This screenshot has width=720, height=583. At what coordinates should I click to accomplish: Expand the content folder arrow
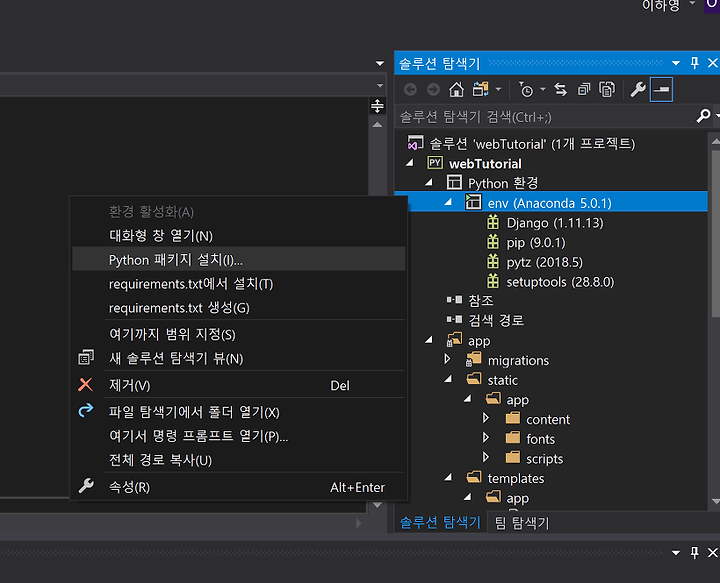[486, 418]
